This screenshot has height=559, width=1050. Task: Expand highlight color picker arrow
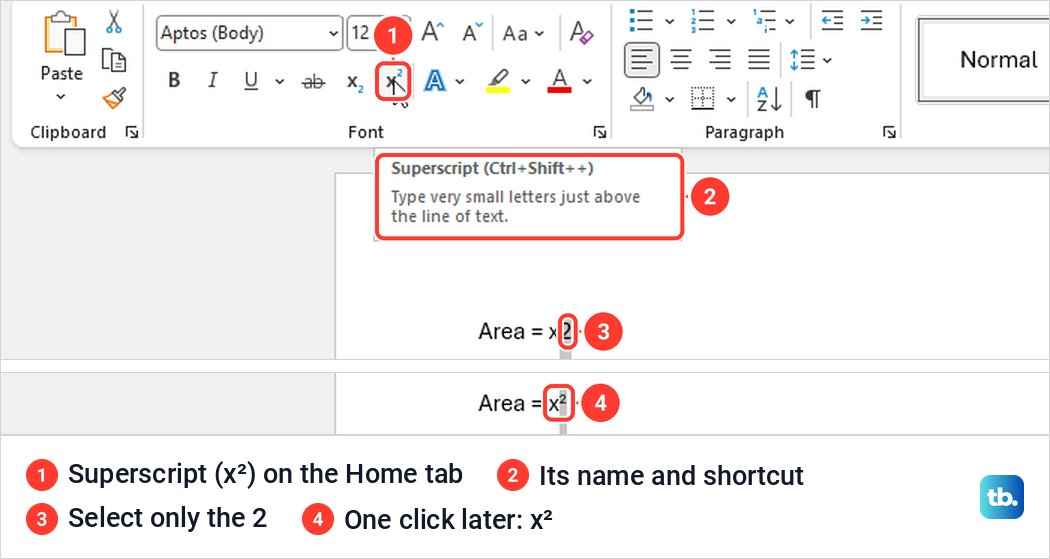526,82
